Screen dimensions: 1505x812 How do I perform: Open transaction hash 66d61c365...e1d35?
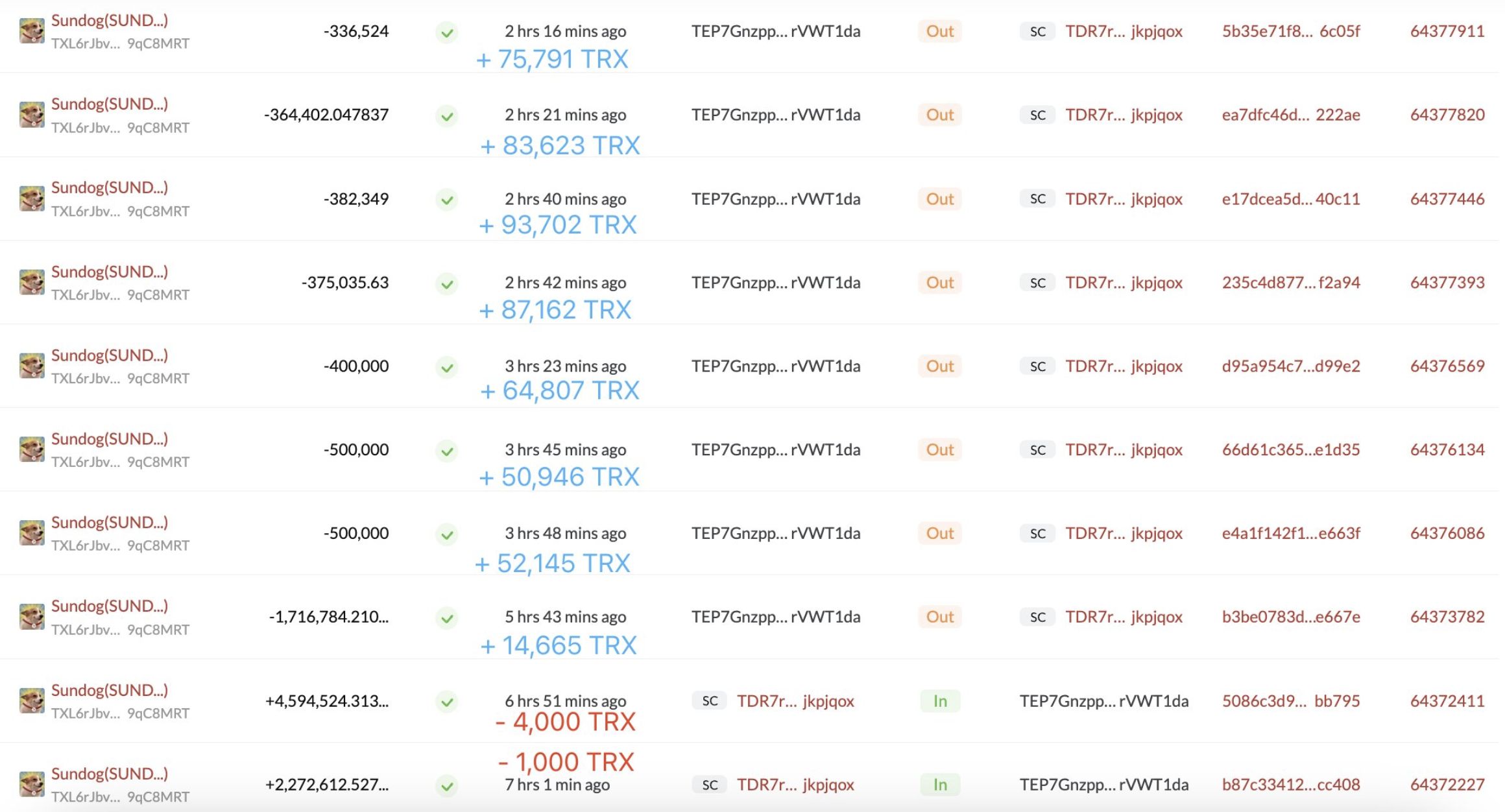pyautogui.click(x=1290, y=449)
